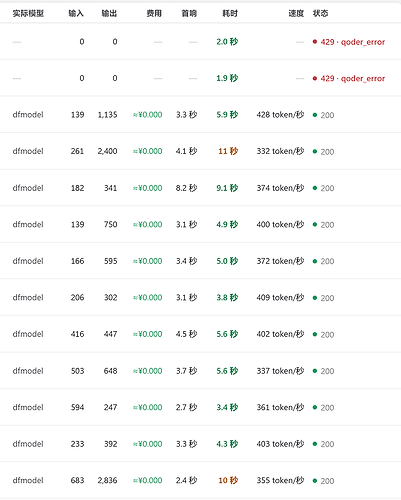Select the output value 2,836
Viewport: 401px width, 500px height.
107,480
